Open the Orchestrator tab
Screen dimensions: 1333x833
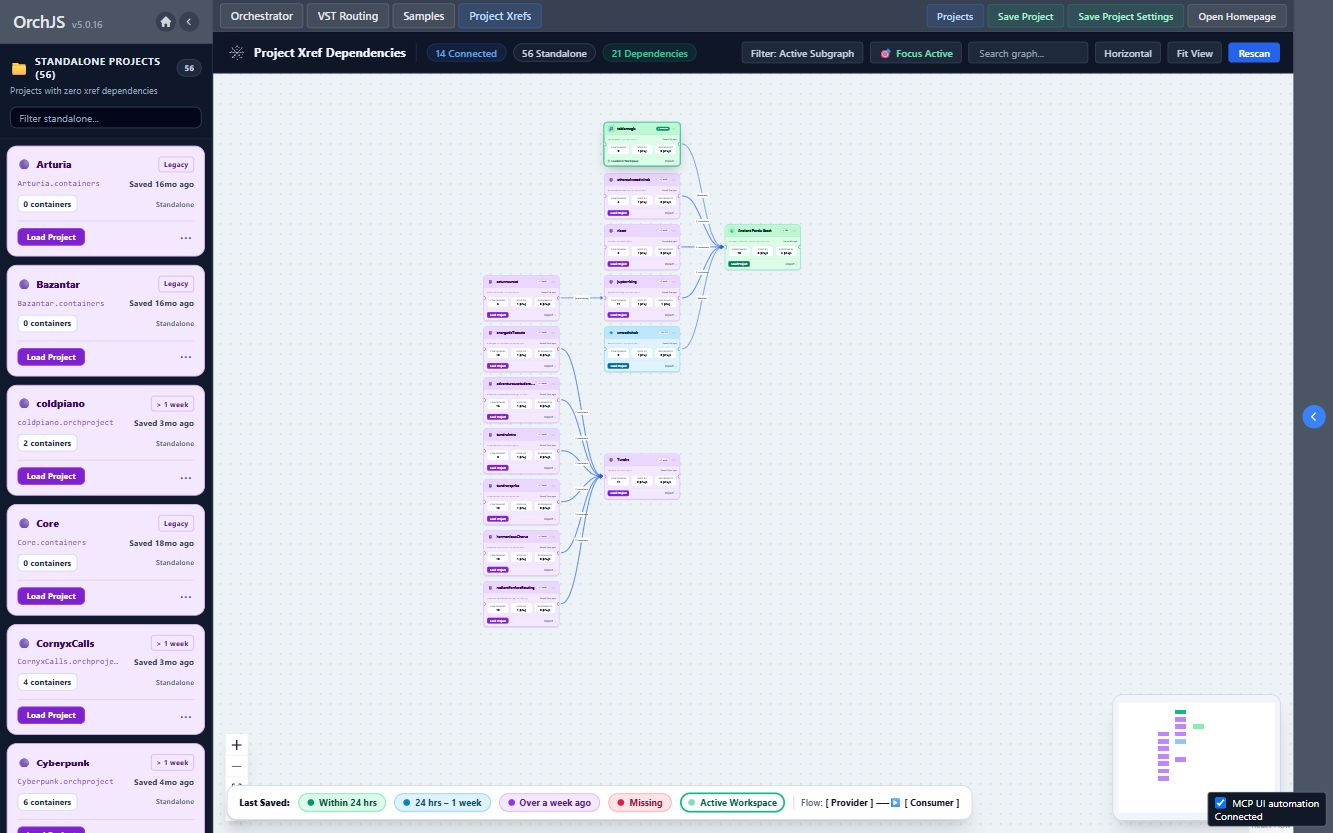[x=262, y=16]
